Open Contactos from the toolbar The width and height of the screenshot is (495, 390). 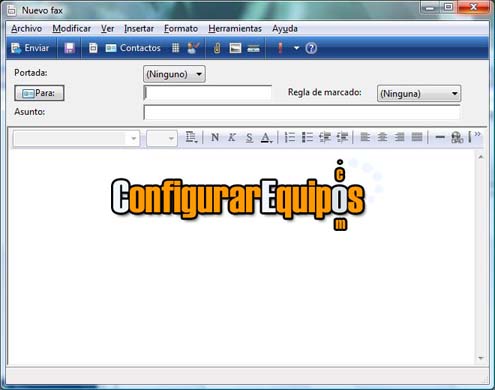click(133, 48)
